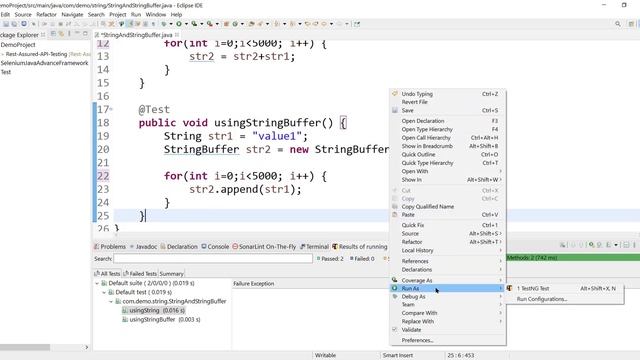Click the Coverage toolbar icon
The width and height of the screenshot is (640, 360).
click(194, 24)
